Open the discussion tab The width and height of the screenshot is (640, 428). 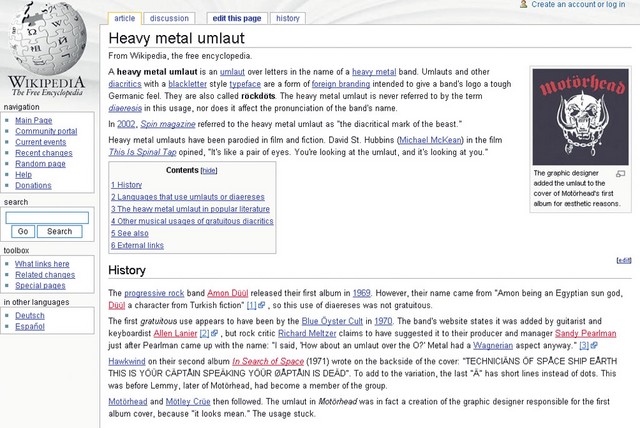(x=169, y=18)
